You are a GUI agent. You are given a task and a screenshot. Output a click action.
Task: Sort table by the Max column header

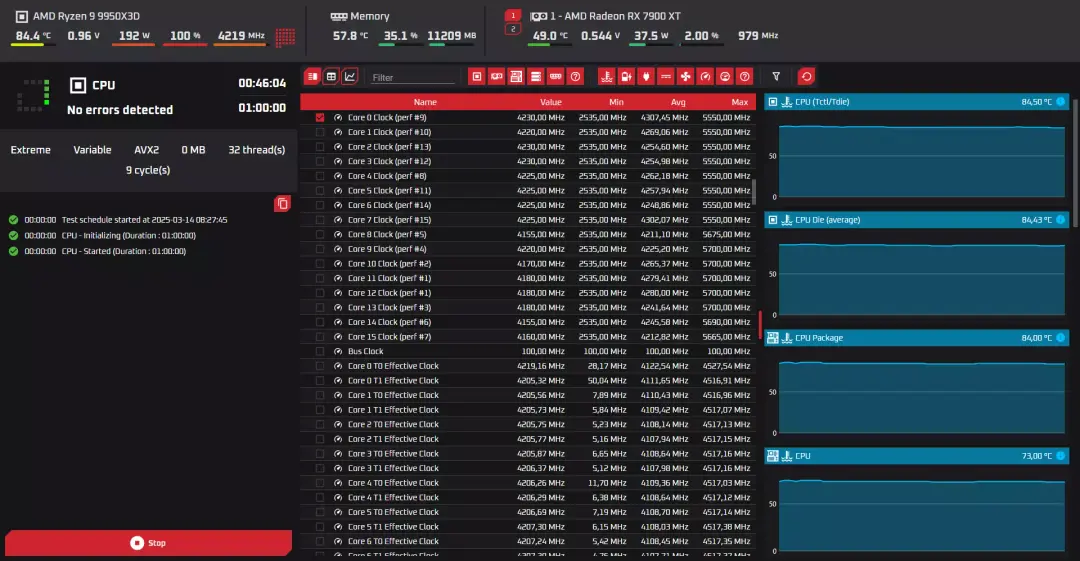740,102
